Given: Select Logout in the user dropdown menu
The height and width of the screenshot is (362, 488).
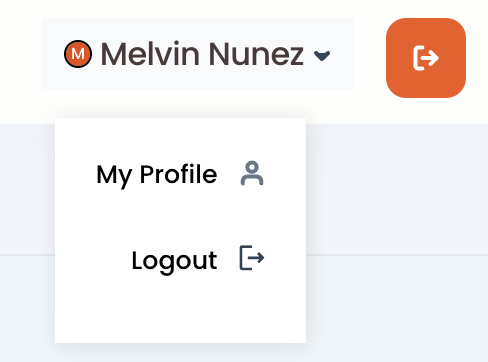Looking at the screenshot, I should (180, 259).
